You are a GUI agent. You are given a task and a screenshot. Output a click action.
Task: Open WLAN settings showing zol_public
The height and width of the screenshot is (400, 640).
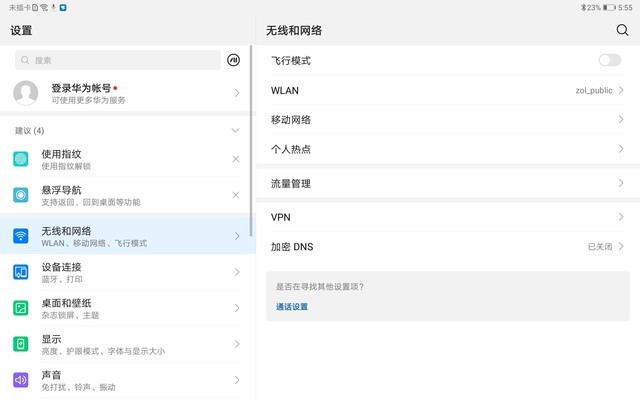point(447,90)
